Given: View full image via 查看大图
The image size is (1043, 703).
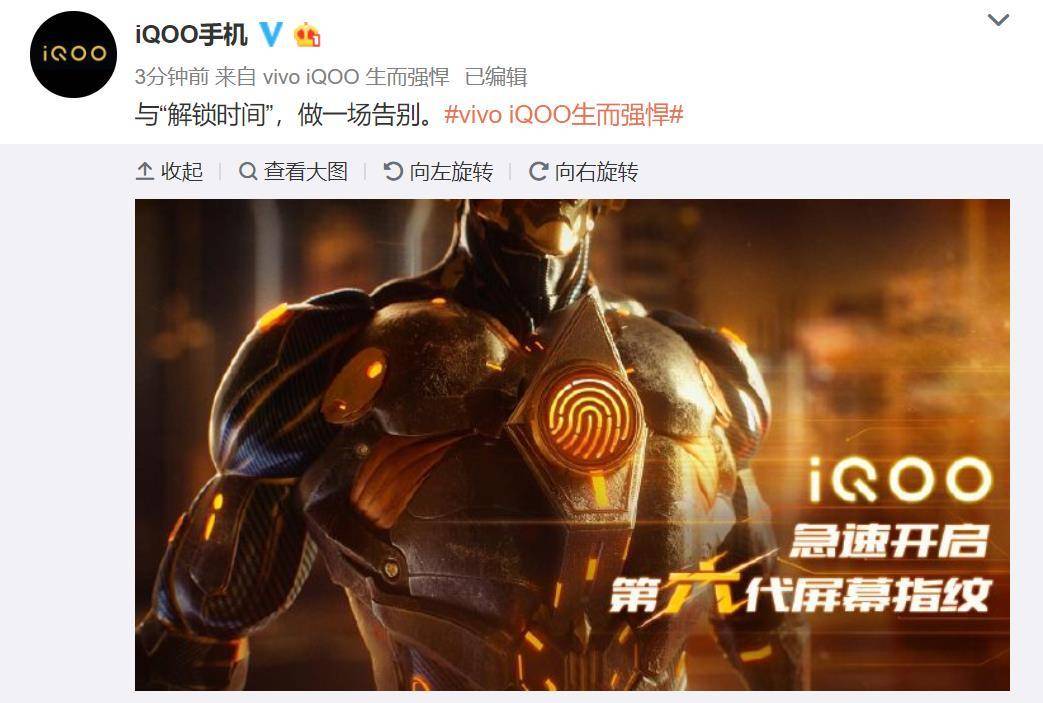Looking at the screenshot, I should pyautogui.click(x=306, y=172).
